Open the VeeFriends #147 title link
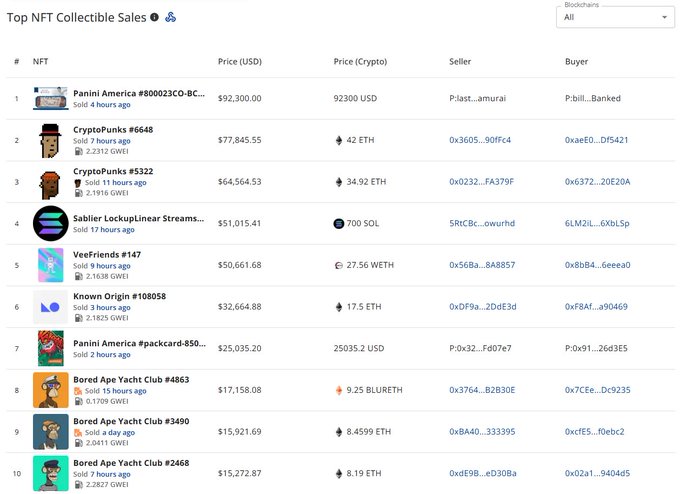This screenshot has width=680, height=494. tap(107, 255)
